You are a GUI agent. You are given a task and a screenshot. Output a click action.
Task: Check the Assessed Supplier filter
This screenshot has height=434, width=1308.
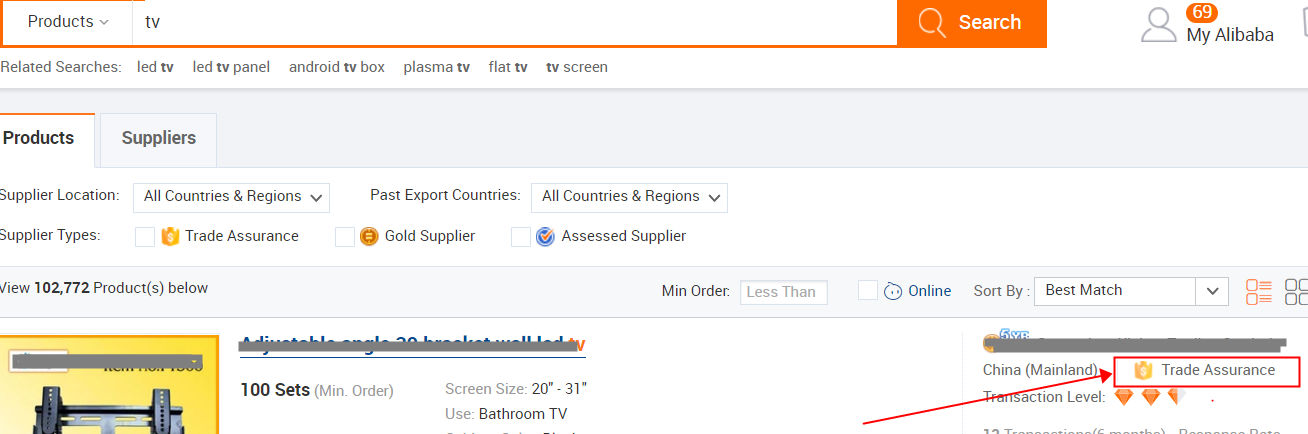coord(521,237)
